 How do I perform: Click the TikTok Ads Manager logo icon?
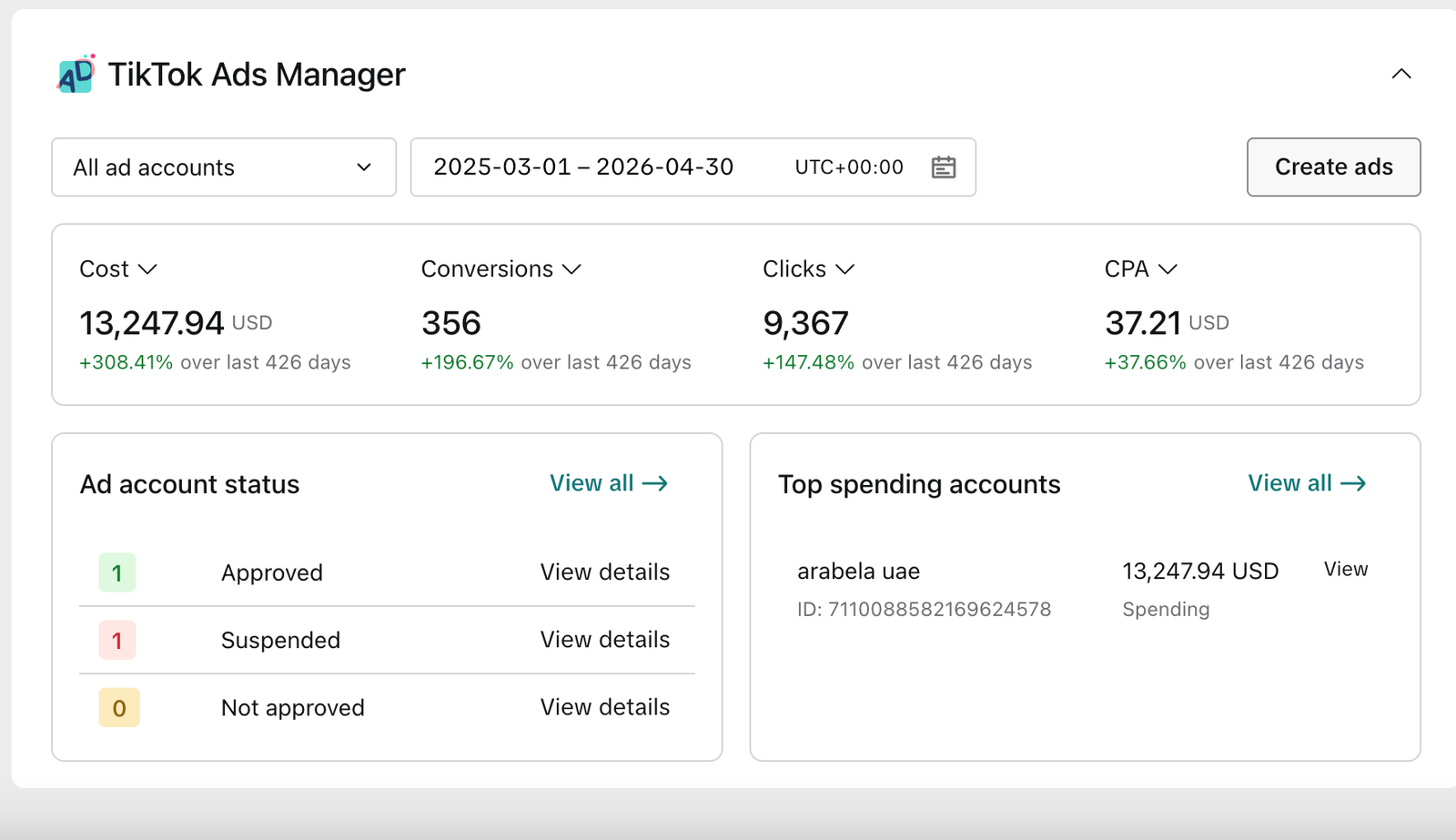[76, 74]
